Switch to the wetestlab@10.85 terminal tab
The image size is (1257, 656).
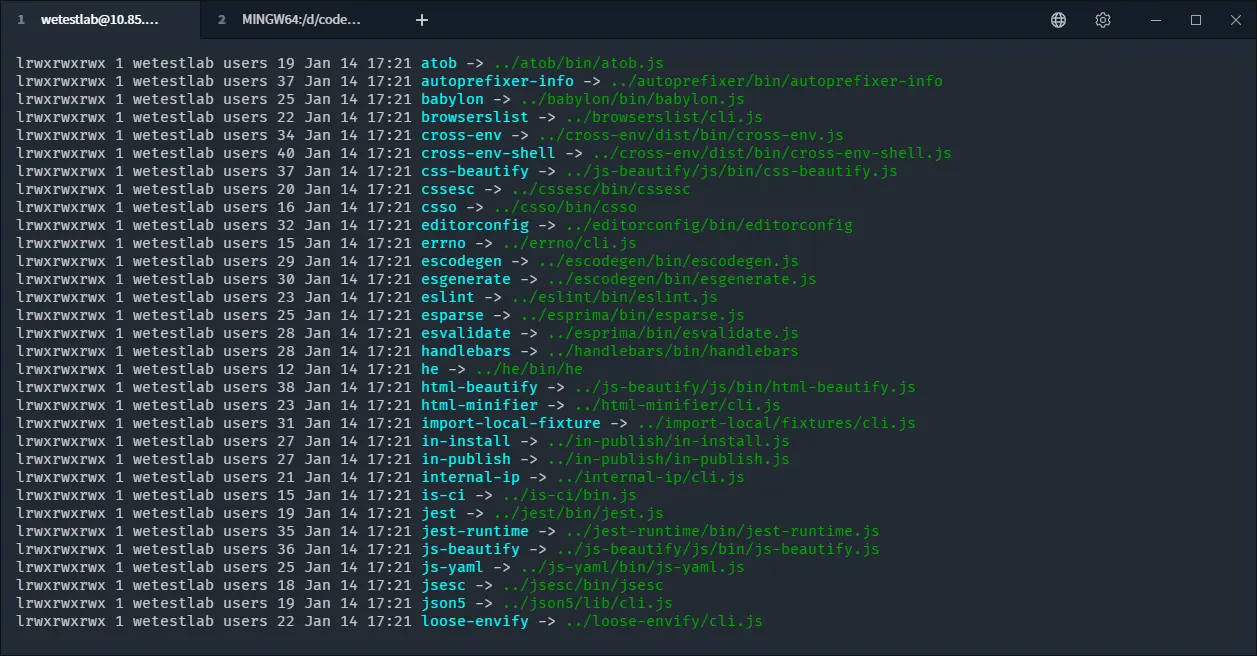click(x=100, y=20)
